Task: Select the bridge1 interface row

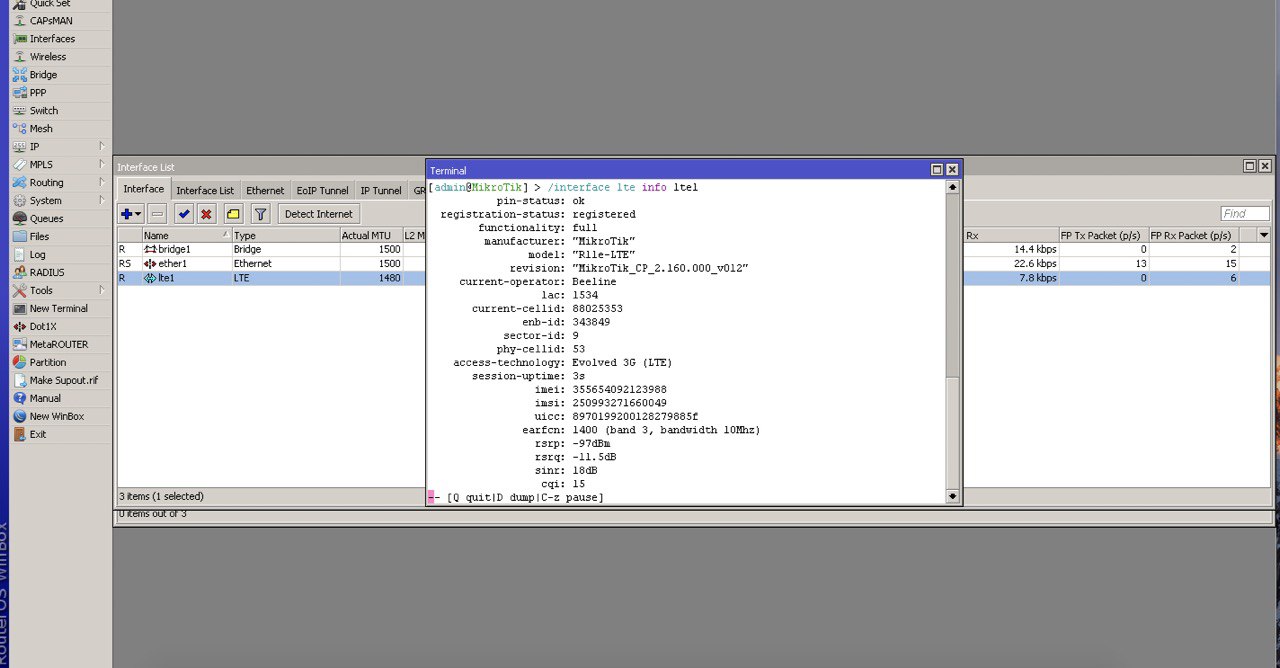Action: pos(694,249)
